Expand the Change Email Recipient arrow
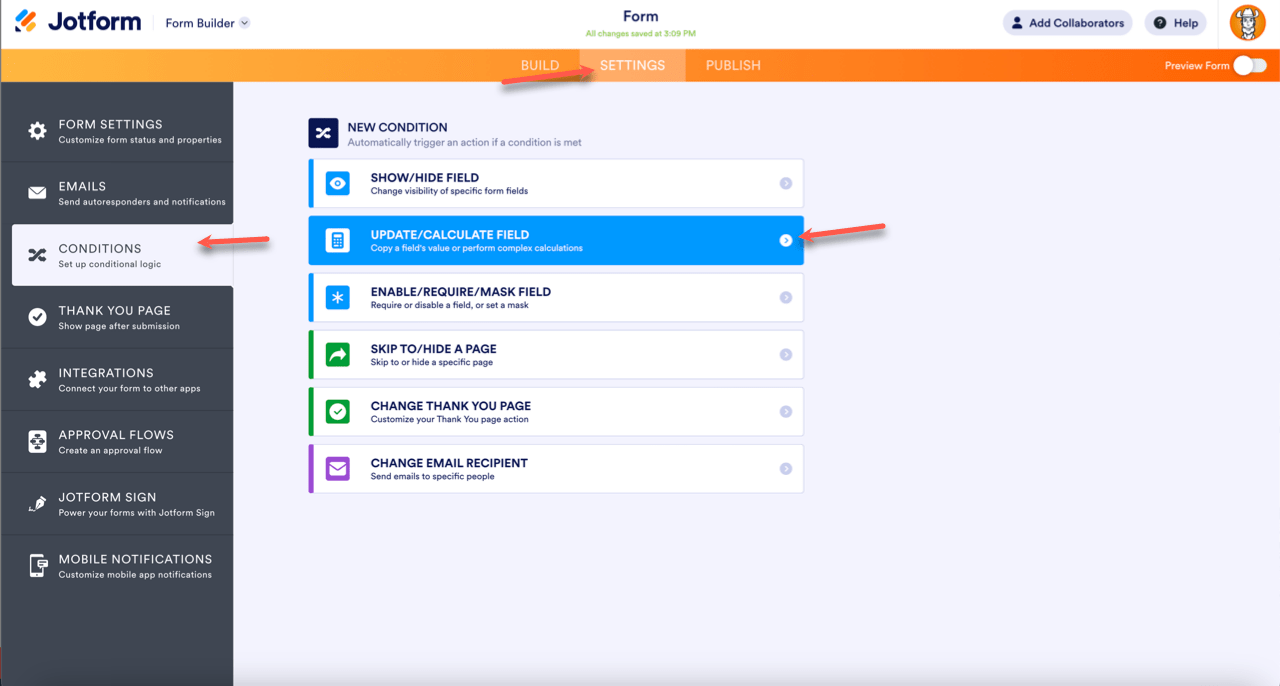 click(x=786, y=468)
